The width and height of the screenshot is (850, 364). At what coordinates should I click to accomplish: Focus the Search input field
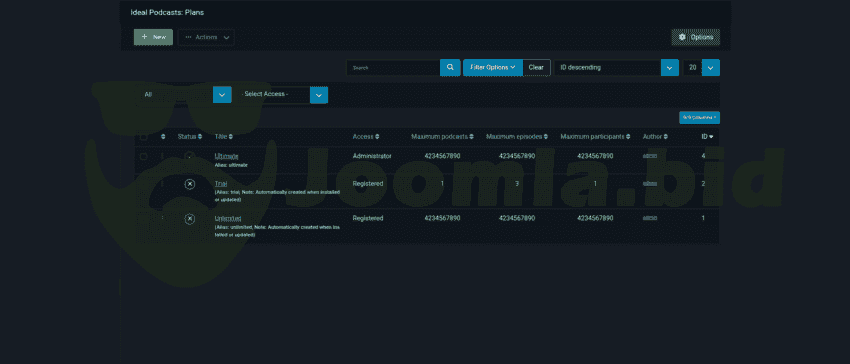click(x=393, y=68)
